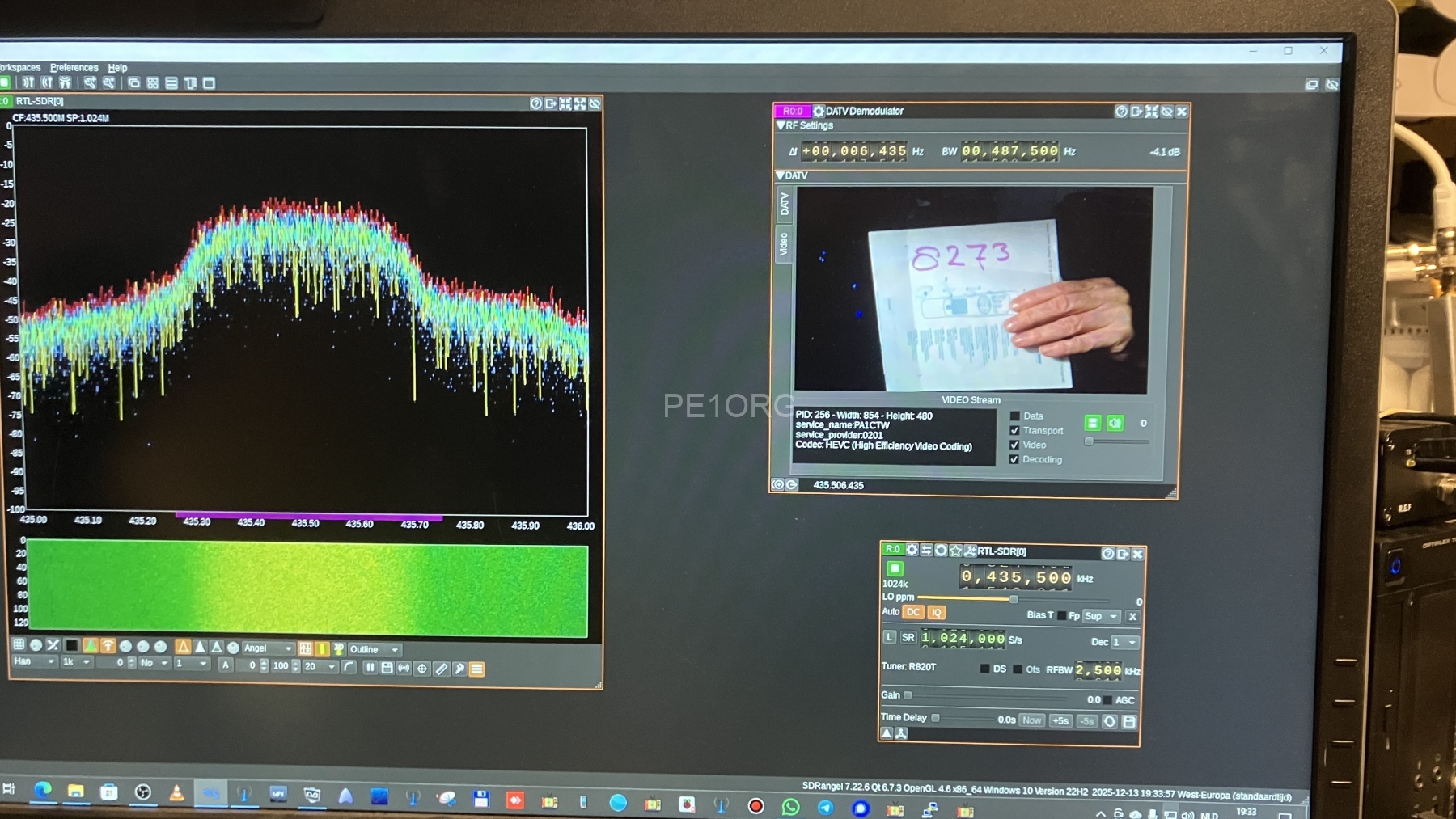Enable the AGC checkbox
Image resolution: width=1456 pixels, height=819 pixels.
[1107, 700]
